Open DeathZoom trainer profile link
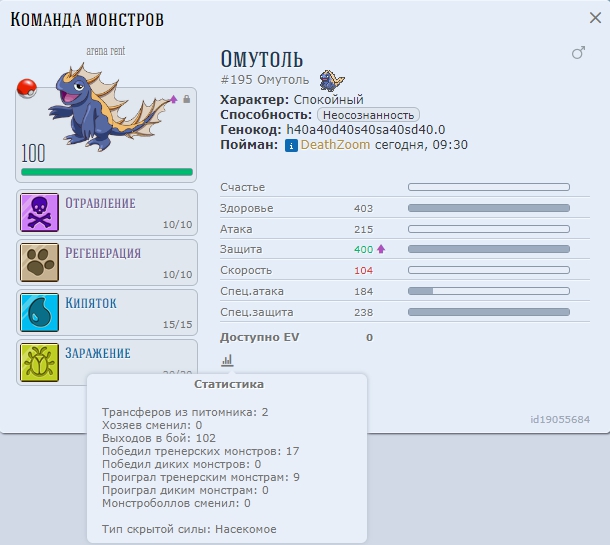610x545 pixels. click(x=335, y=145)
